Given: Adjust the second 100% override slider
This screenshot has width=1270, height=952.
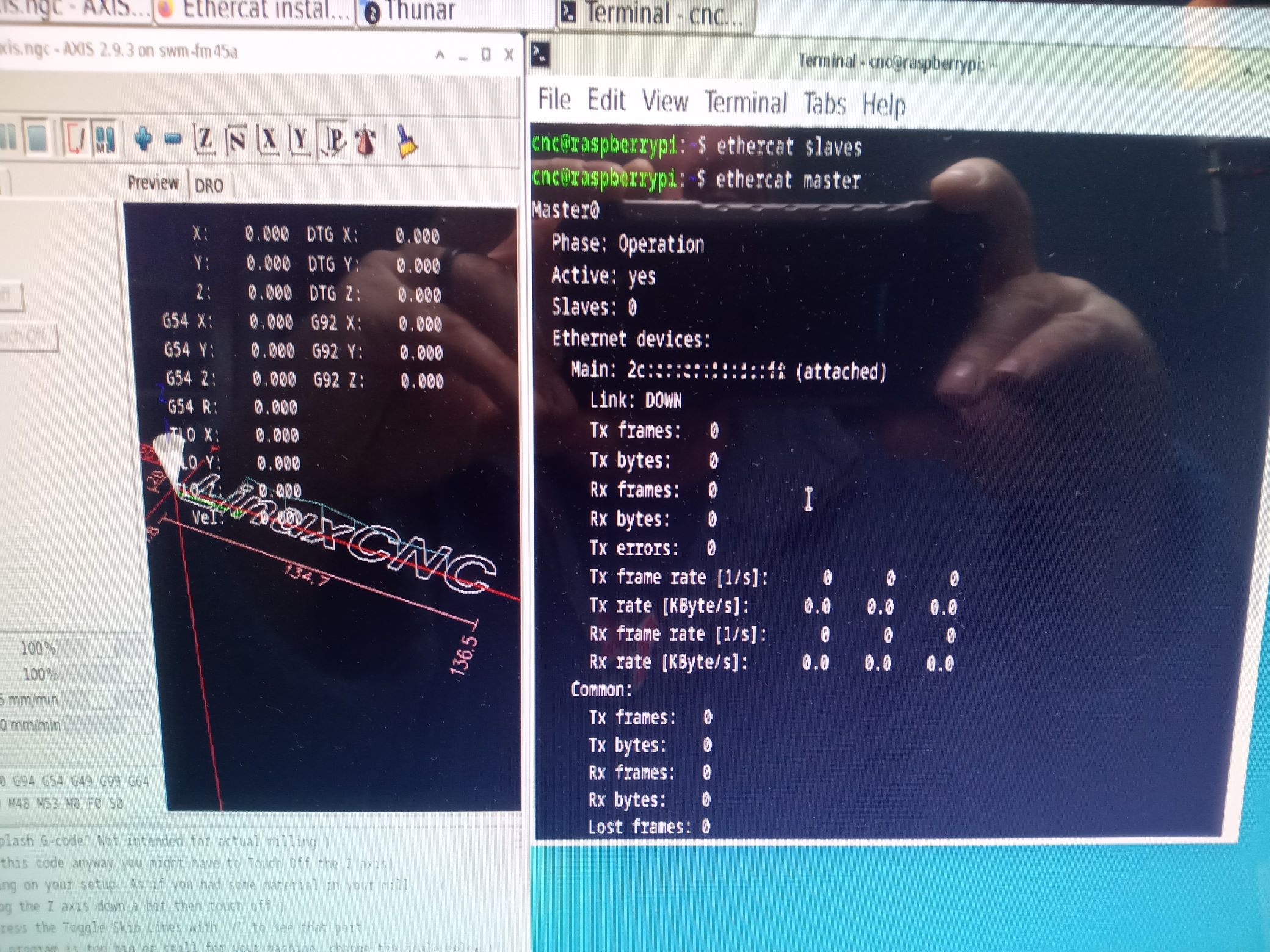Looking at the screenshot, I should click(104, 674).
